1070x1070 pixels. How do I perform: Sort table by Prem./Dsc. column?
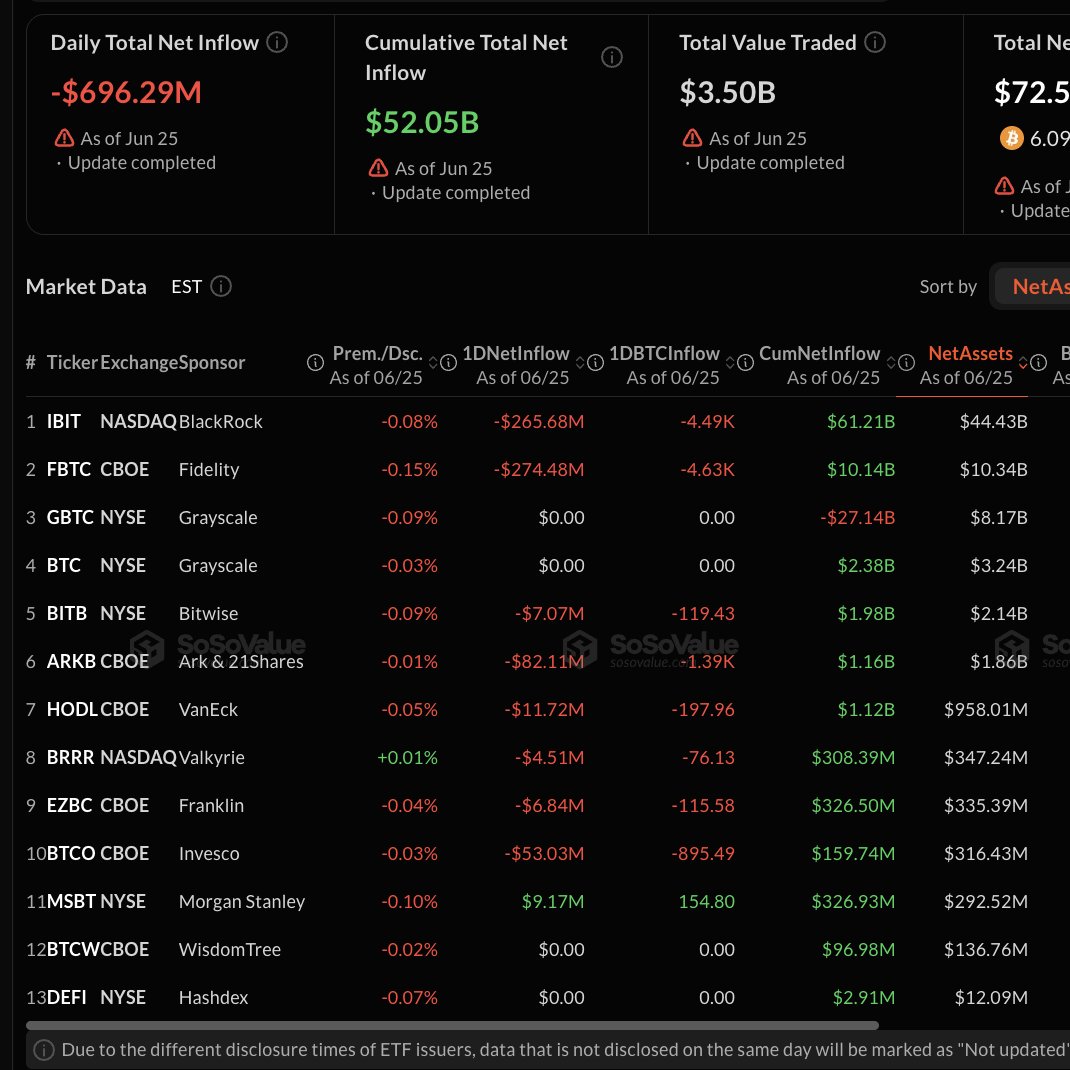433,362
